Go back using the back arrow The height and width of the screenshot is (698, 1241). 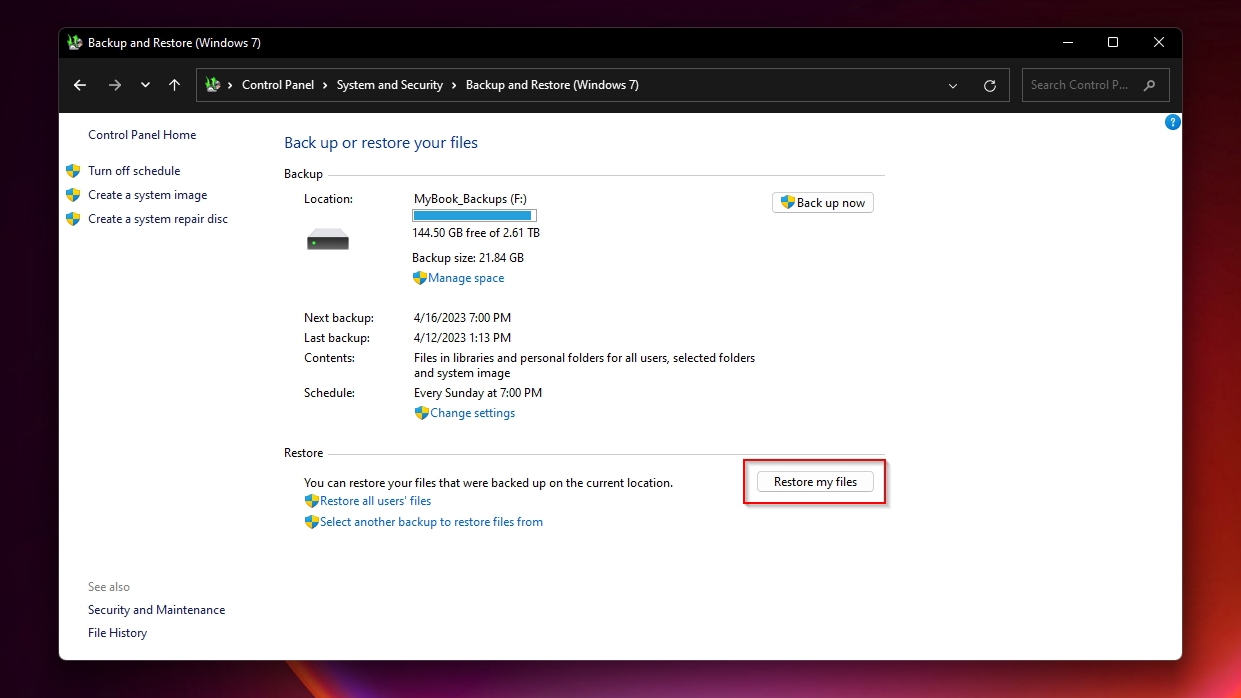(80, 86)
